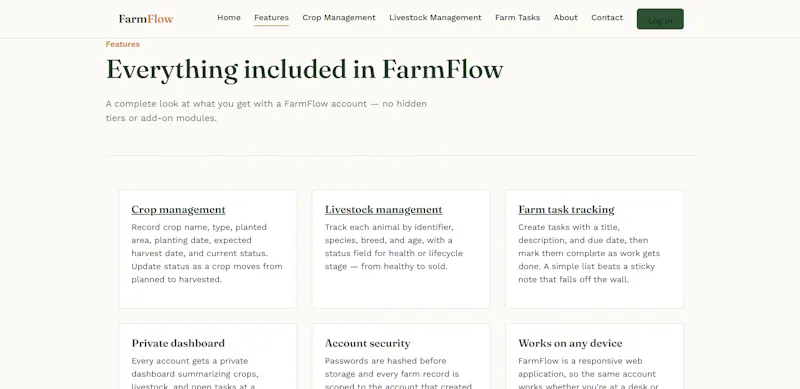Image resolution: width=800 pixels, height=389 pixels.
Task: Click the 'Everything included in FarmFlow' heading
Action: click(x=305, y=69)
